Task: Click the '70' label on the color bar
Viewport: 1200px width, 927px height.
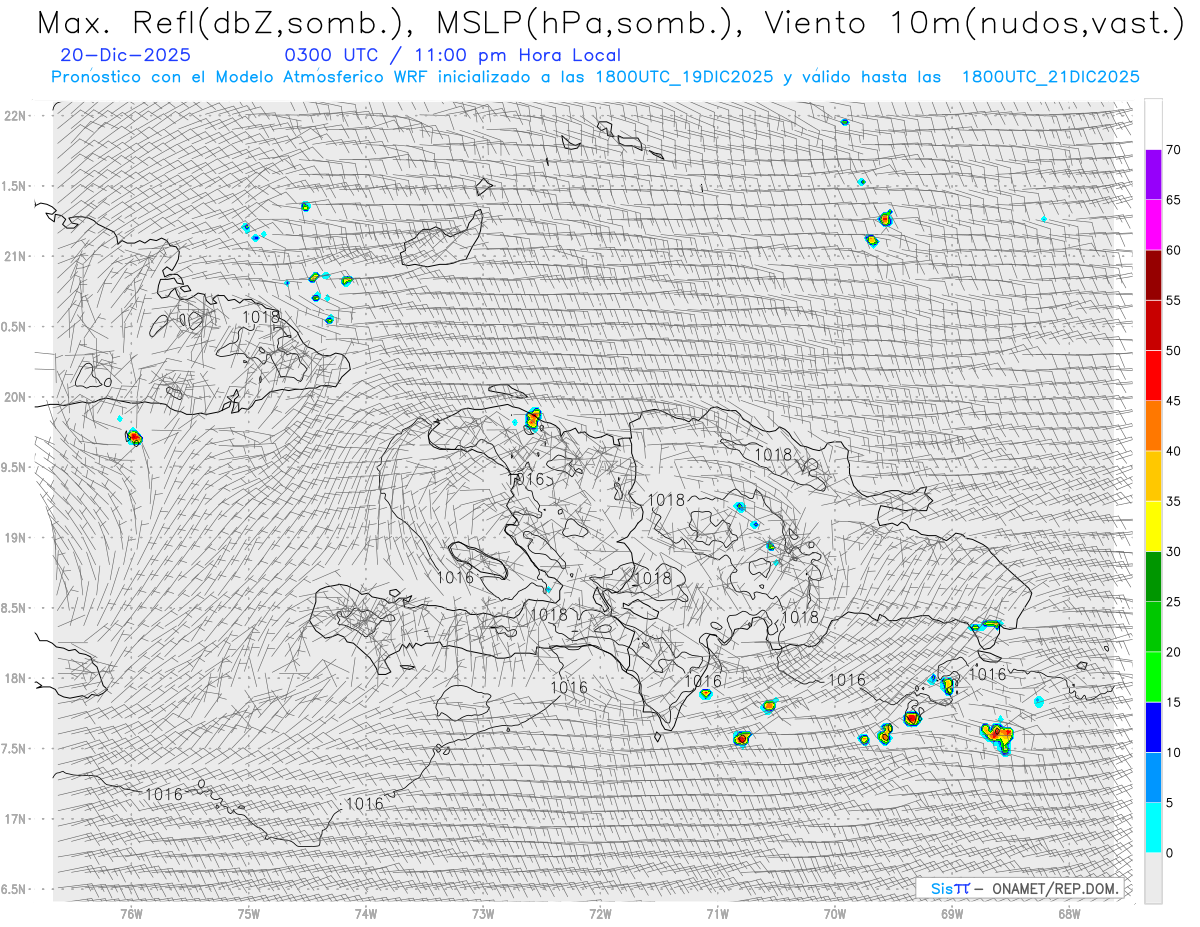Action: 1174,150
